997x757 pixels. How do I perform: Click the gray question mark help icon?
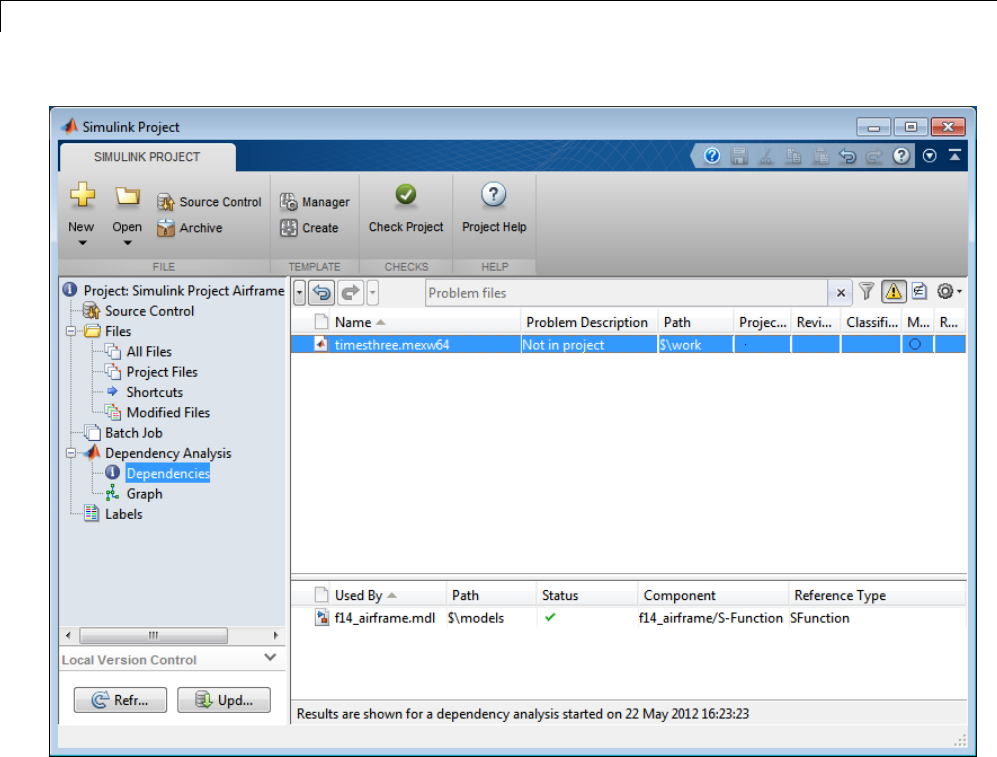[x=901, y=156]
